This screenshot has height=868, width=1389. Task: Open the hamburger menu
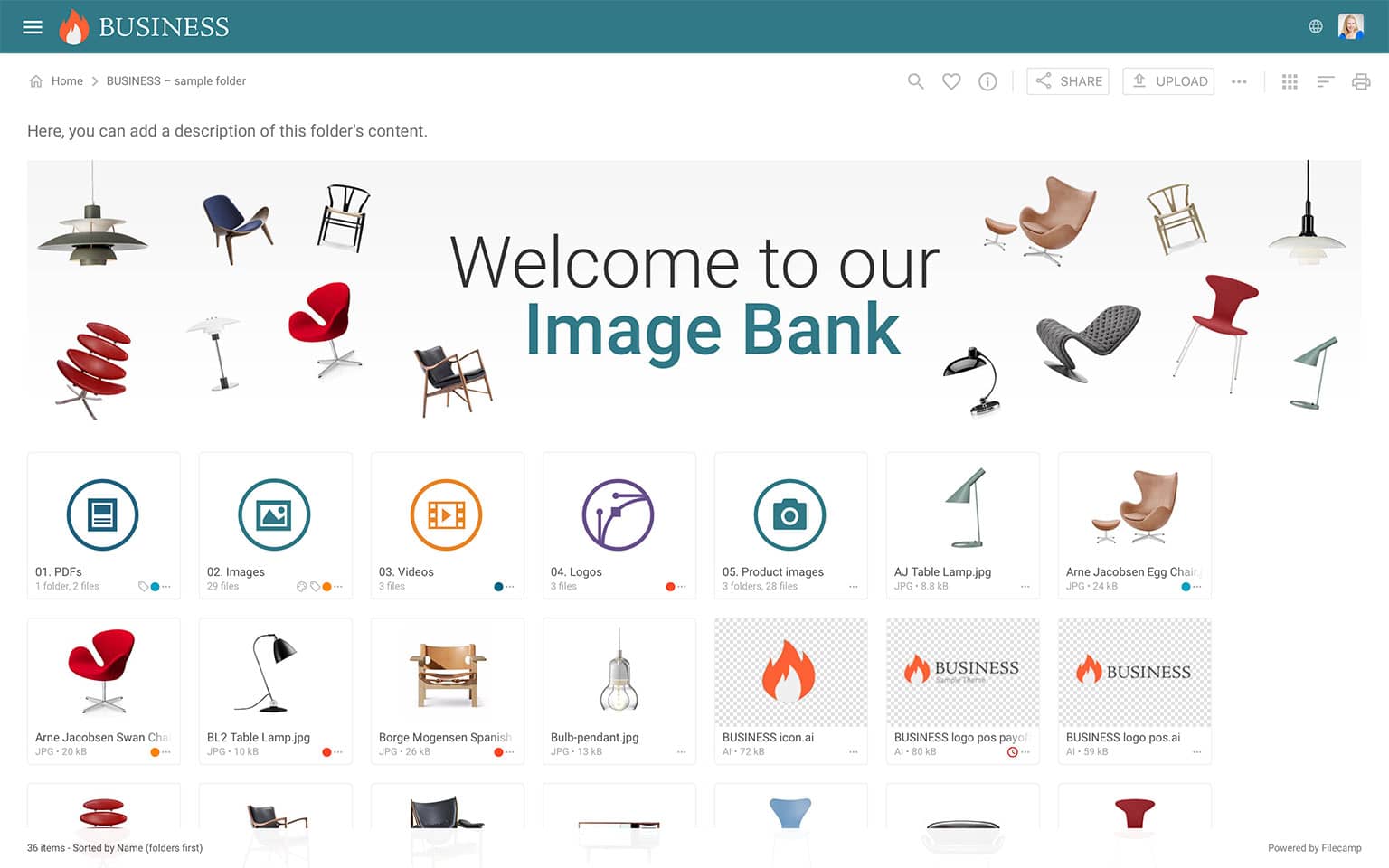point(33,27)
